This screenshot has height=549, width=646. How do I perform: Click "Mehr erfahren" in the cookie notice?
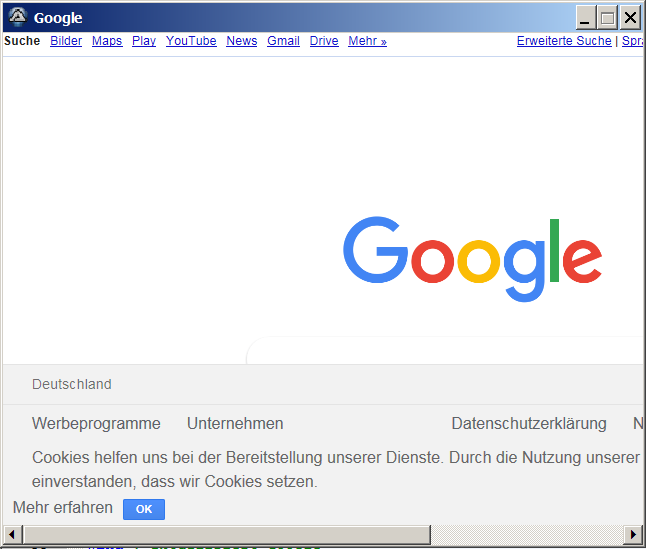point(63,508)
